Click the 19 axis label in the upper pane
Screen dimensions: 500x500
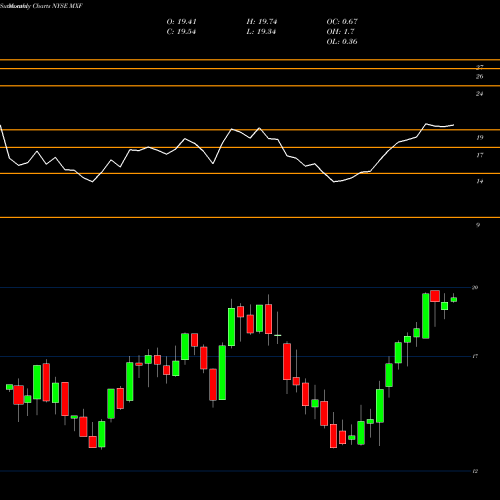(x=479, y=138)
